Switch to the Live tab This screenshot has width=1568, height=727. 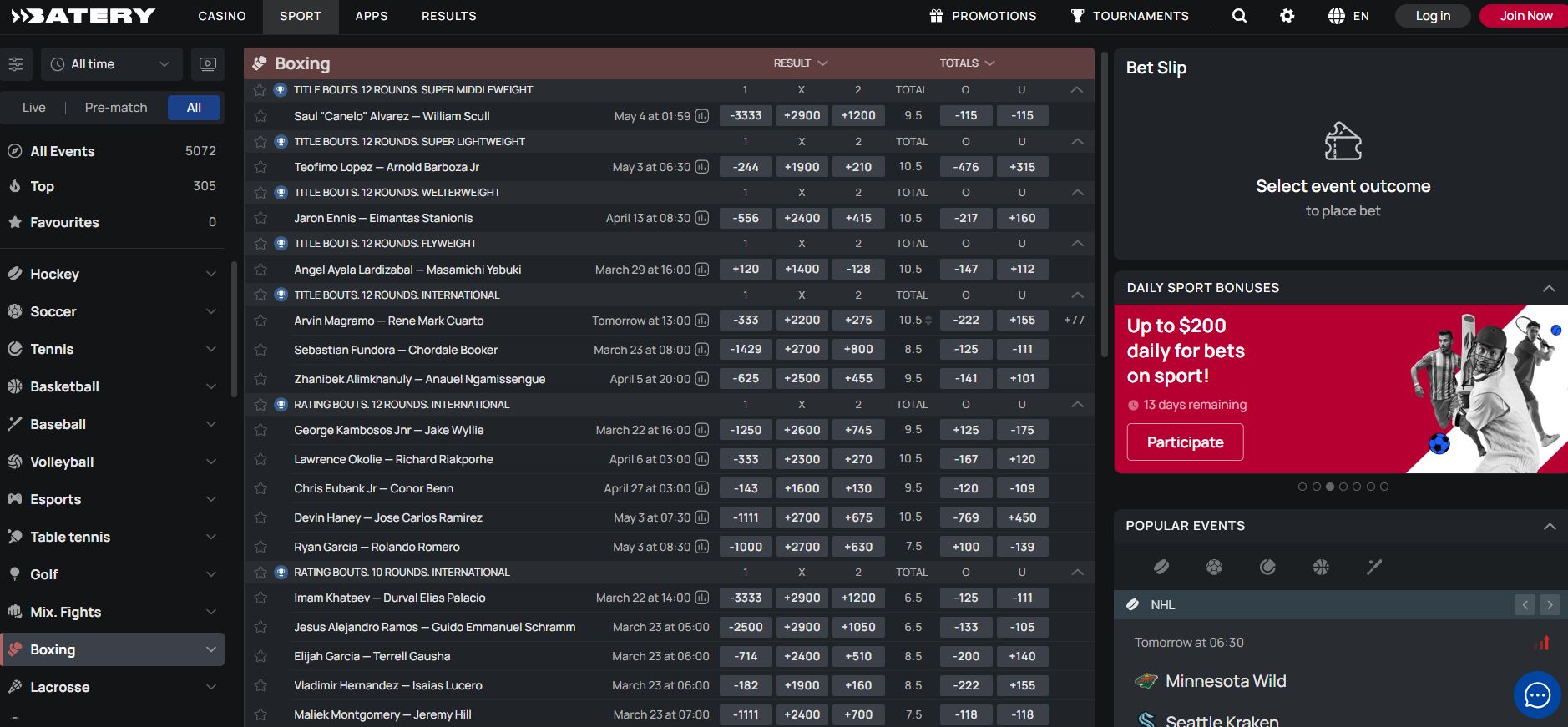(x=34, y=108)
